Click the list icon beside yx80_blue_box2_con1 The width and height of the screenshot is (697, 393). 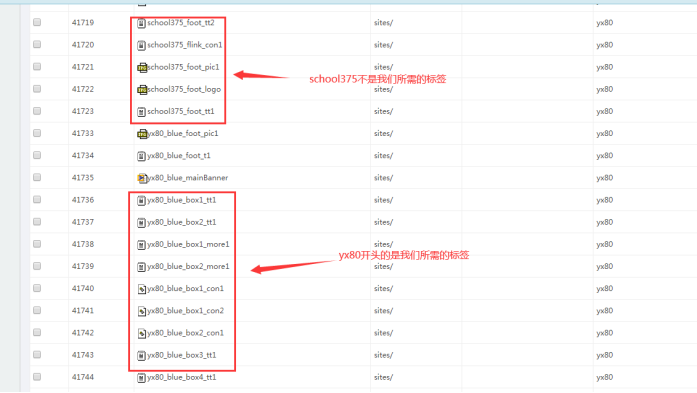tap(141, 333)
